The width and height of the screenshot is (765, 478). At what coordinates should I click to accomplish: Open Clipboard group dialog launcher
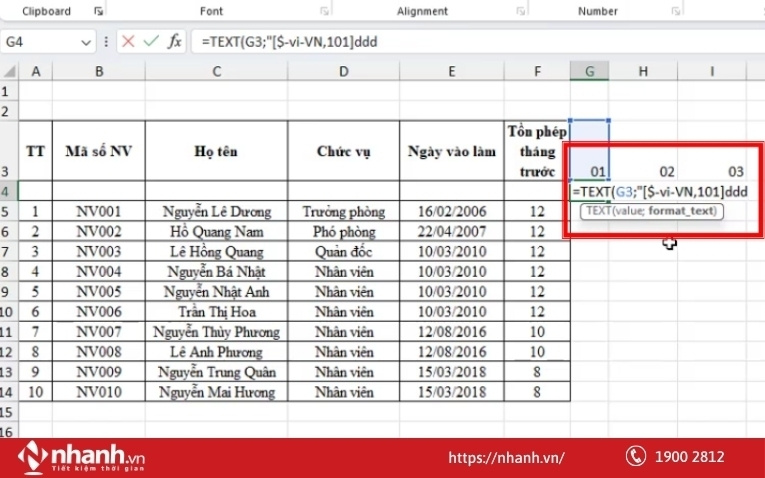(x=99, y=11)
